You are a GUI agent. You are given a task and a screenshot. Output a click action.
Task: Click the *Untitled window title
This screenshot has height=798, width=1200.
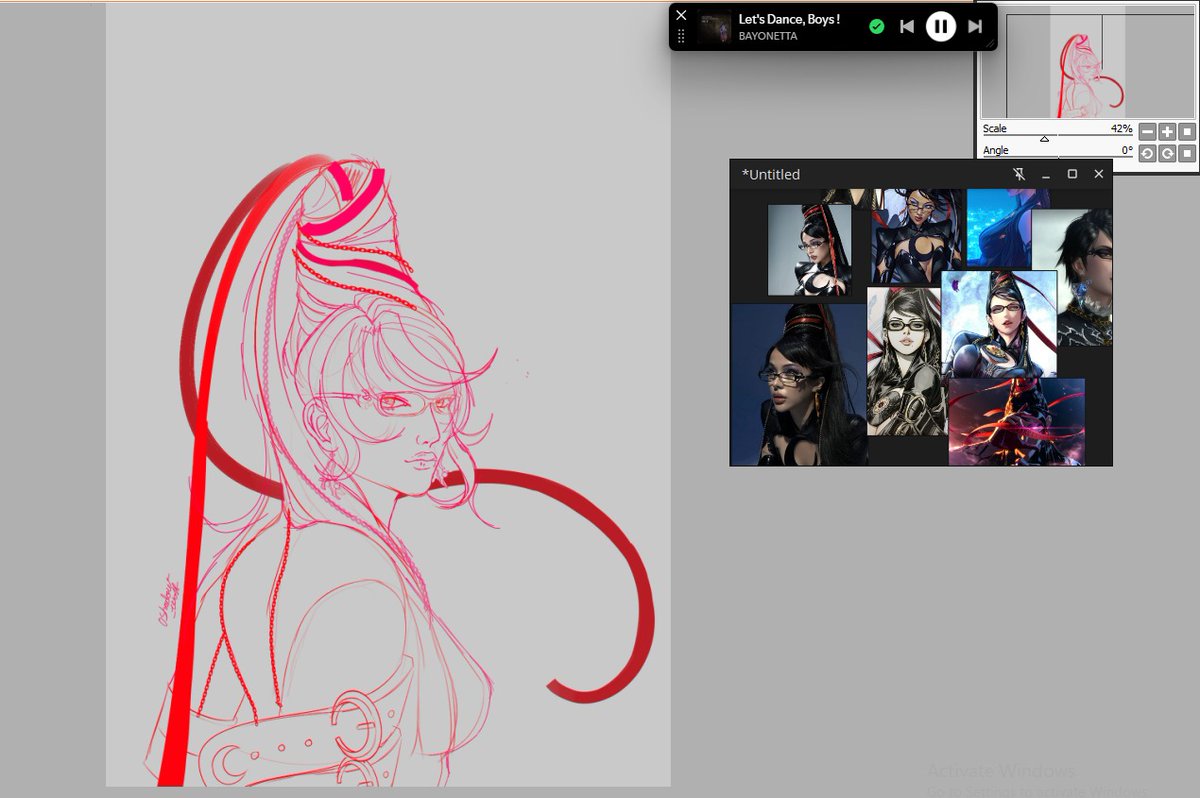click(771, 174)
